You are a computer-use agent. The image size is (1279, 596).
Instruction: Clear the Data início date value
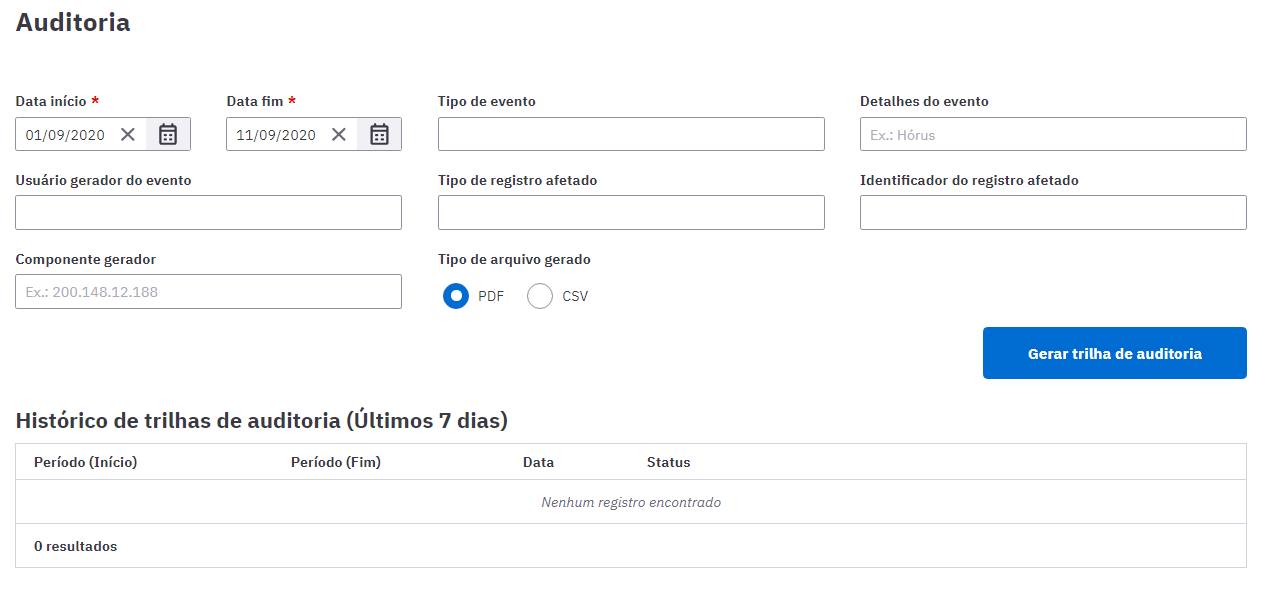(x=128, y=134)
